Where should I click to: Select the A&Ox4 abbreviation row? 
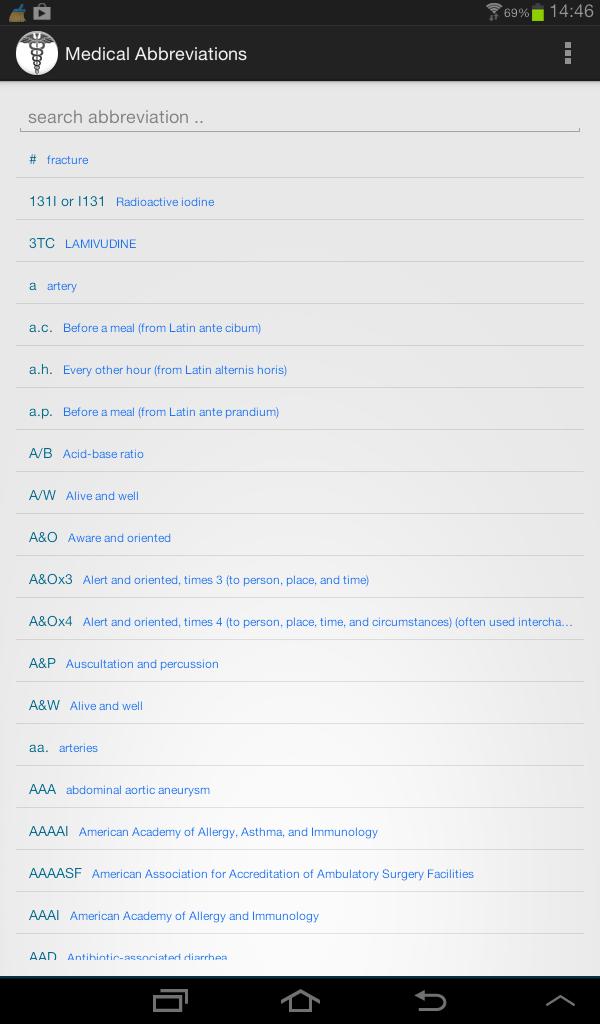click(x=300, y=622)
